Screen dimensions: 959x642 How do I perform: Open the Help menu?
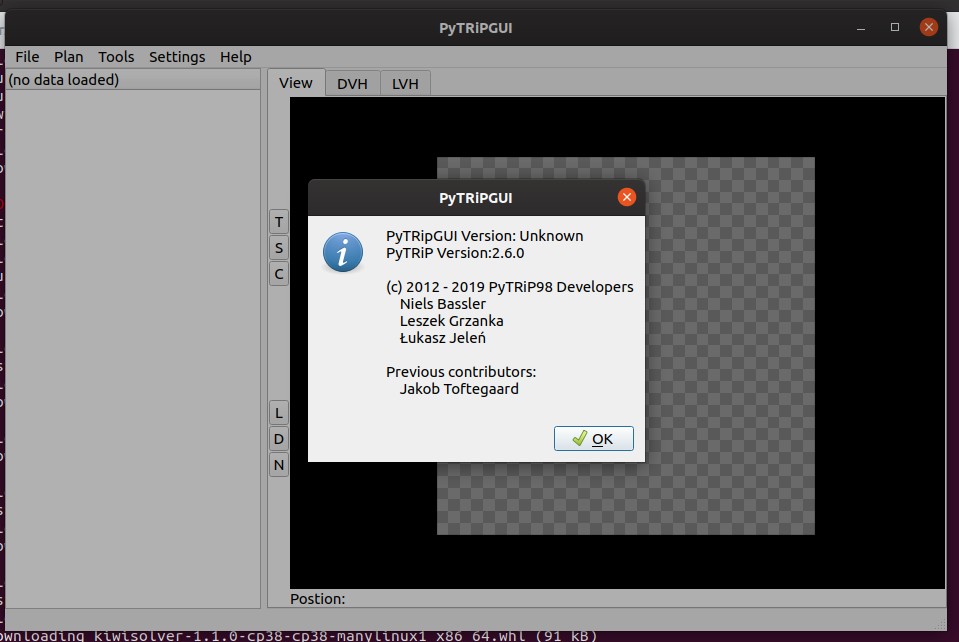tap(235, 57)
